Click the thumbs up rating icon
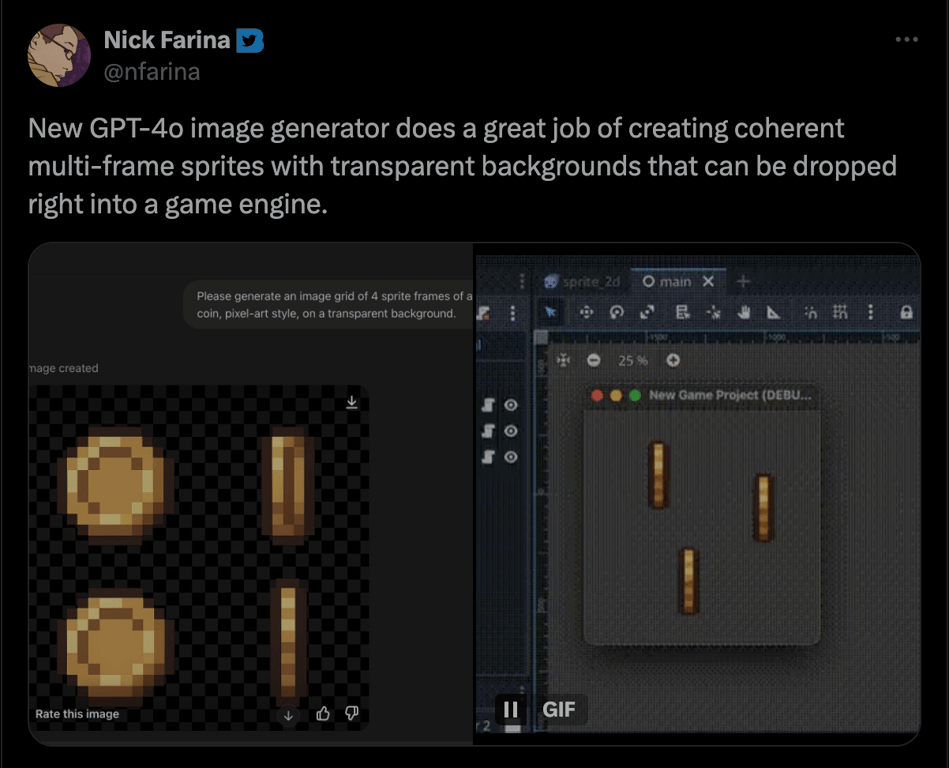949x768 pixels. [x=323, y=714]
